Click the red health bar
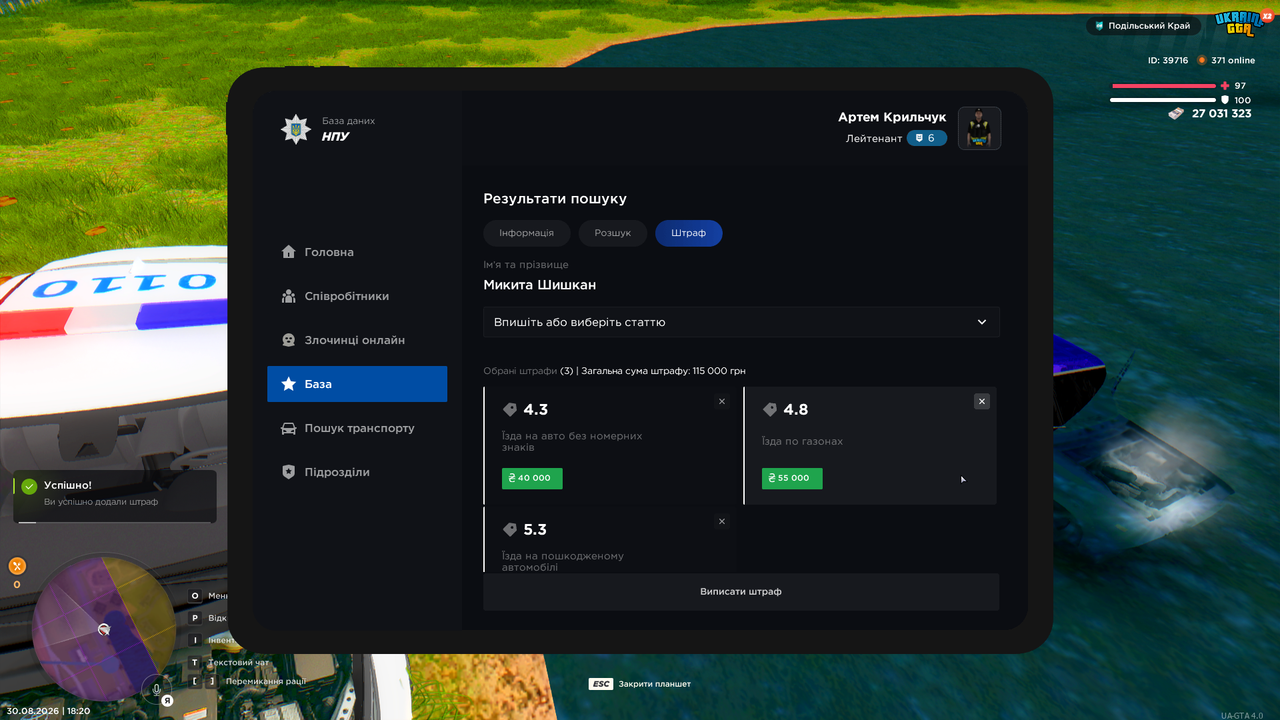The height and width of the screenshot is (720, 1280). (x=1164, y=86)
